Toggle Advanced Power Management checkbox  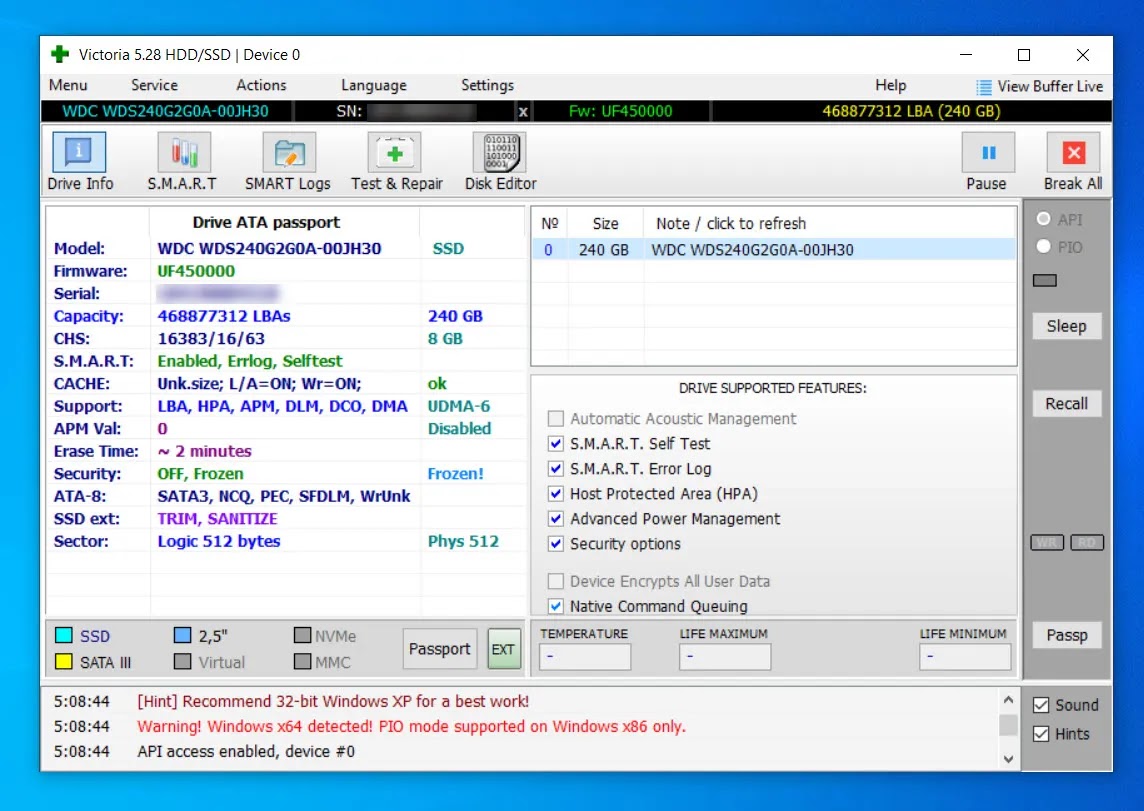pyautogui.click(x=555, y=519)
